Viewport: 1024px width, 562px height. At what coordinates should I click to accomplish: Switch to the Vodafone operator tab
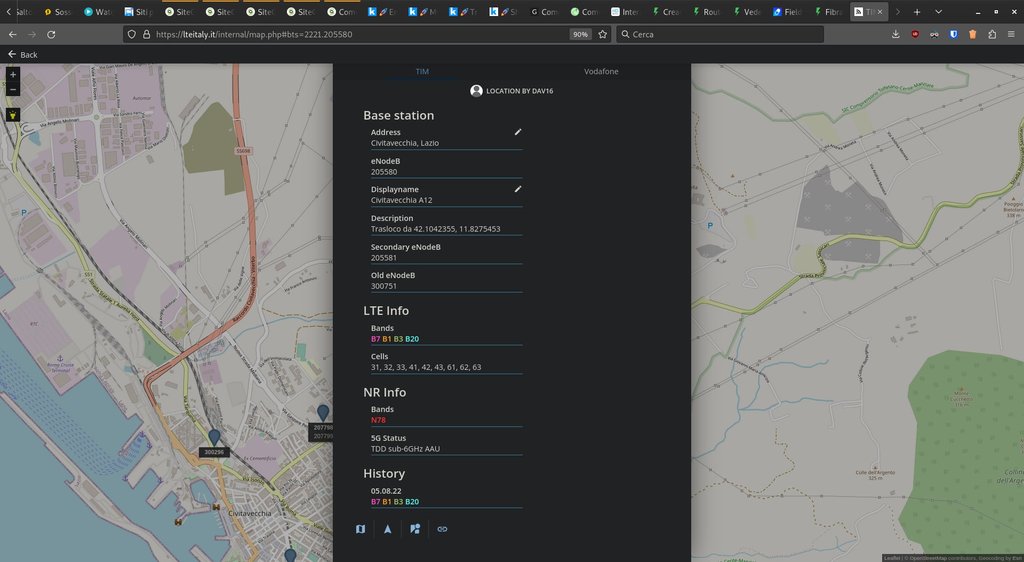(x=601, y=72)
